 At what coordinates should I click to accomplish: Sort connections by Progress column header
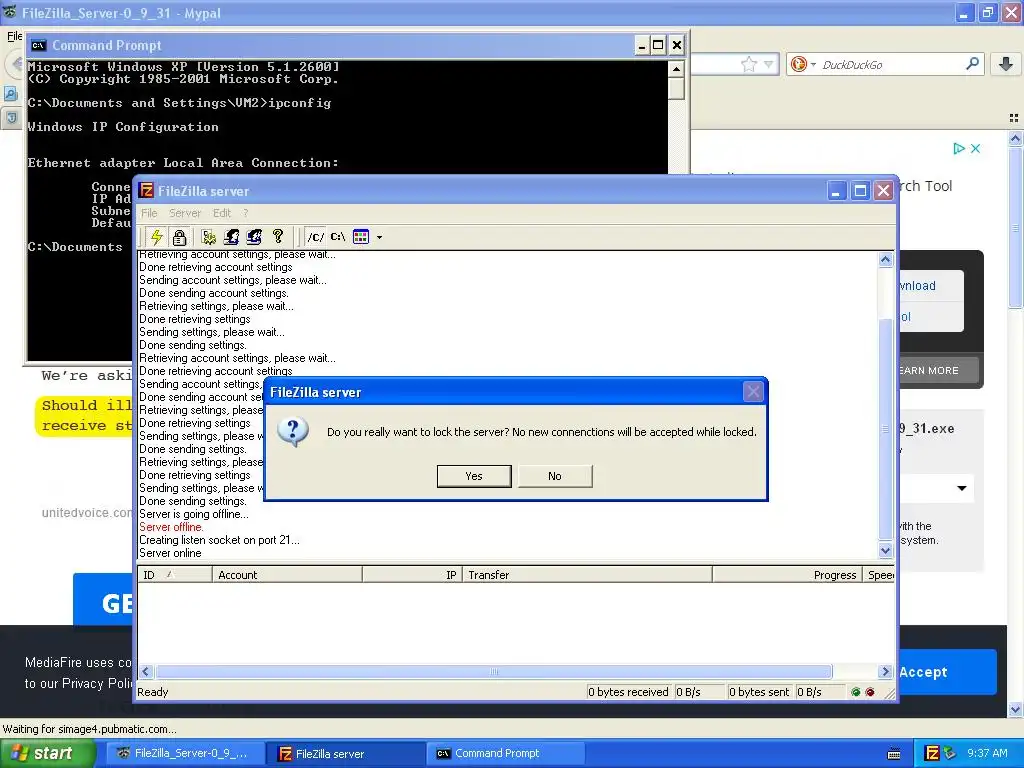coord(787,575)
